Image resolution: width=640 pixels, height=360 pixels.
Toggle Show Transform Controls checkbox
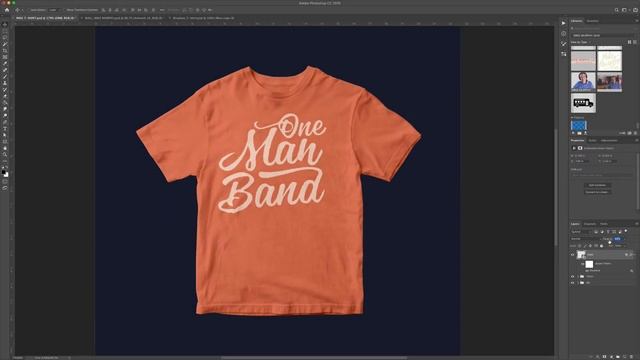(x=64, y=10)
